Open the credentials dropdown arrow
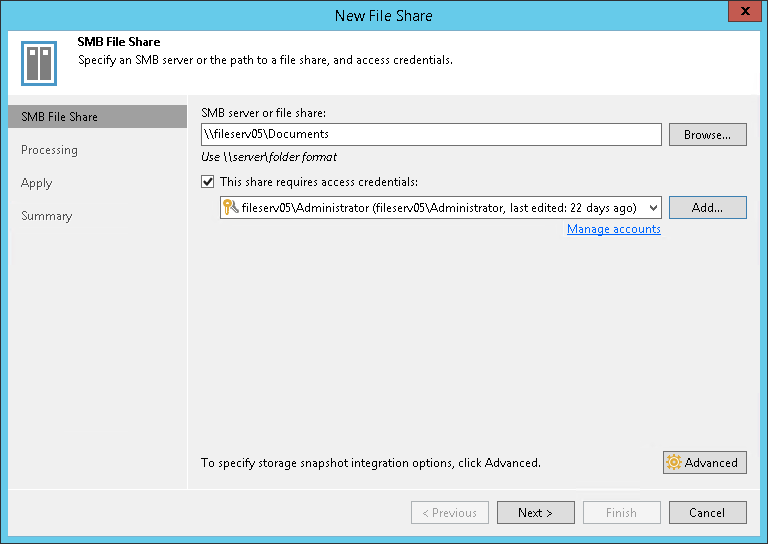 [x=653, y=208]
